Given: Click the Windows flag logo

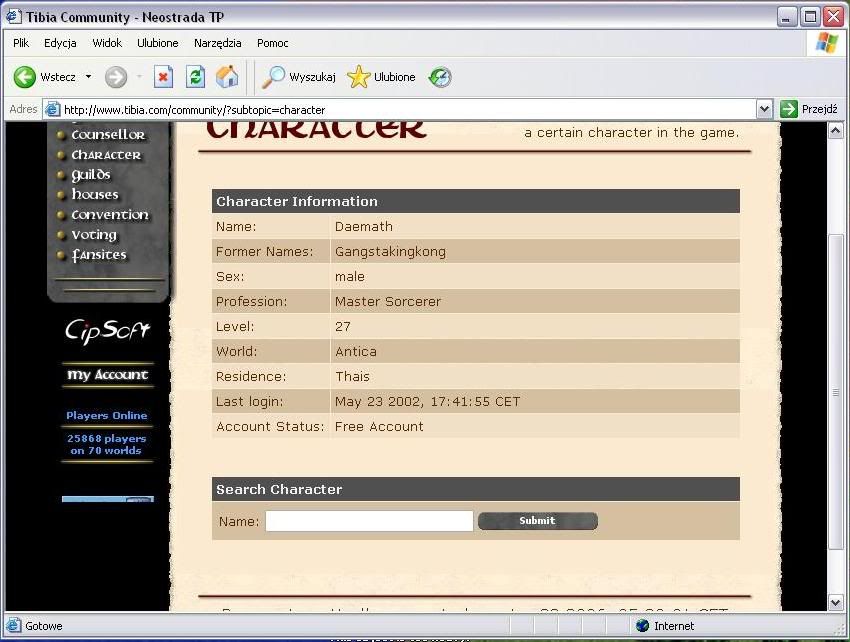Looking at the screenshot, I should pyautogui.click(x=826, y=43).
